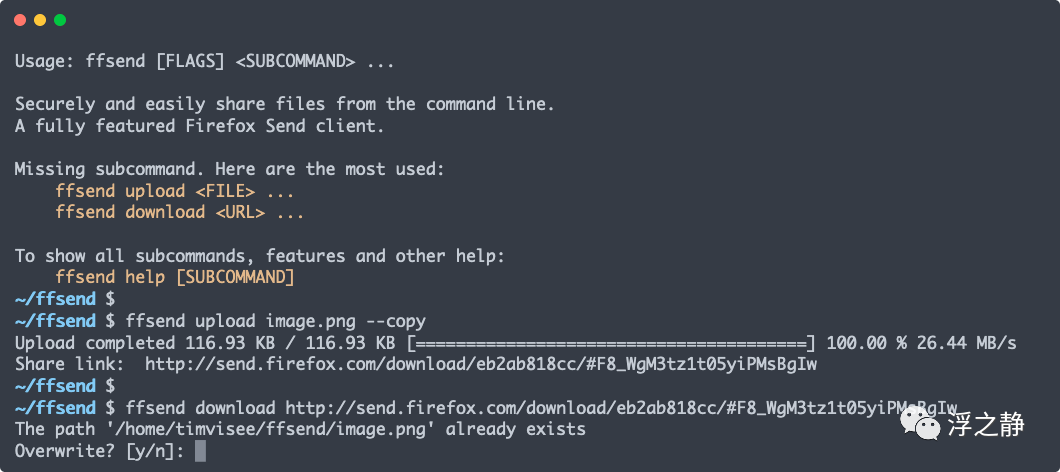Open the URL on the Share link line
1060x472 pixels.
coord(480,365)
